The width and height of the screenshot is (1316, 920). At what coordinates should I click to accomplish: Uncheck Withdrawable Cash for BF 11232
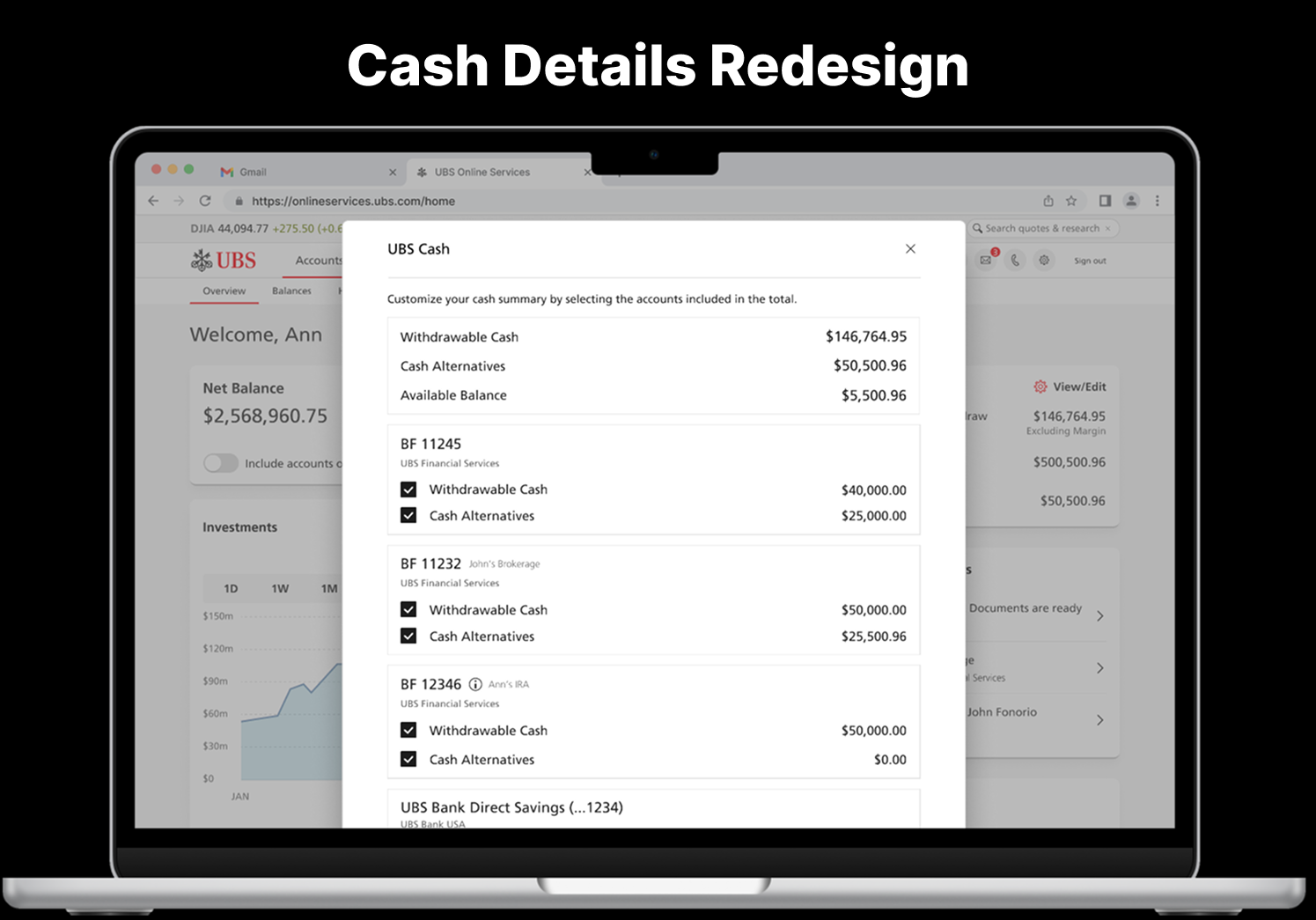pyautogui.click(x=408, y=609)
